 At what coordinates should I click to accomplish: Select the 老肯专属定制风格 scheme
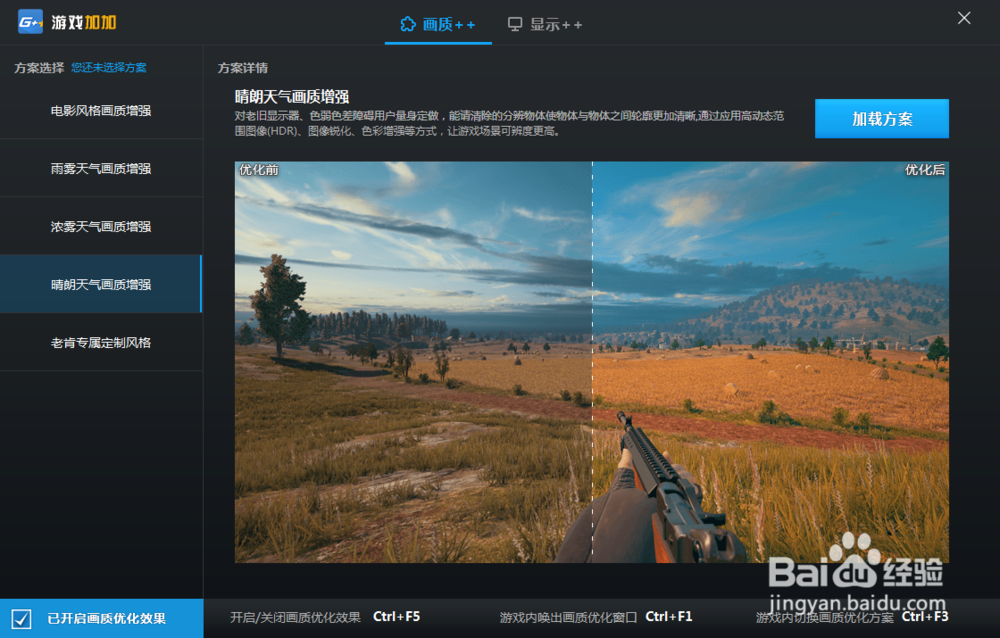tap(100, 341)
